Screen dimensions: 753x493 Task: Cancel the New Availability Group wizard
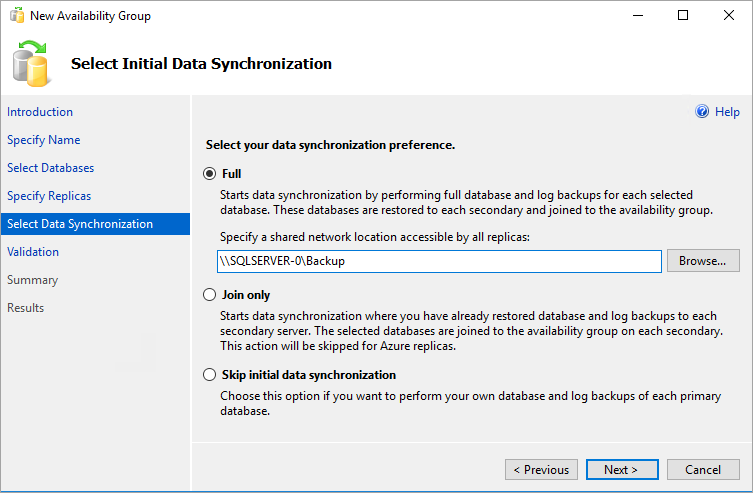(x=703, y=469)
